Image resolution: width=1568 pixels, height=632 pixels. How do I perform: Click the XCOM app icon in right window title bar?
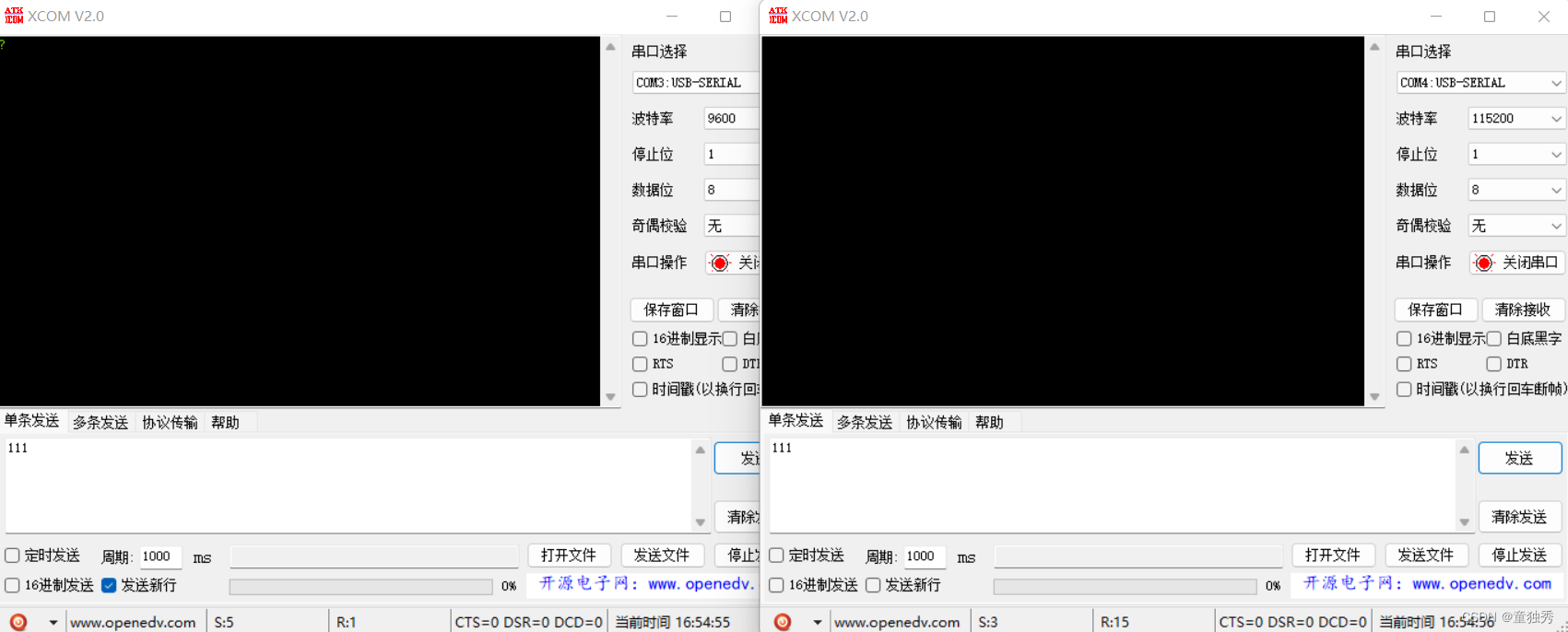click(x=778, y=16)
